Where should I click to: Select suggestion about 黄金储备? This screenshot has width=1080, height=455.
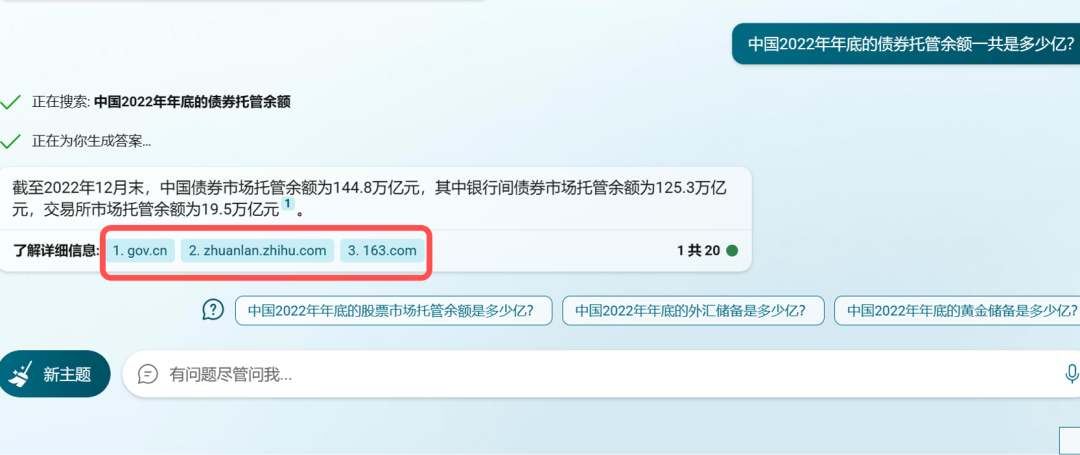click(957, 310)
